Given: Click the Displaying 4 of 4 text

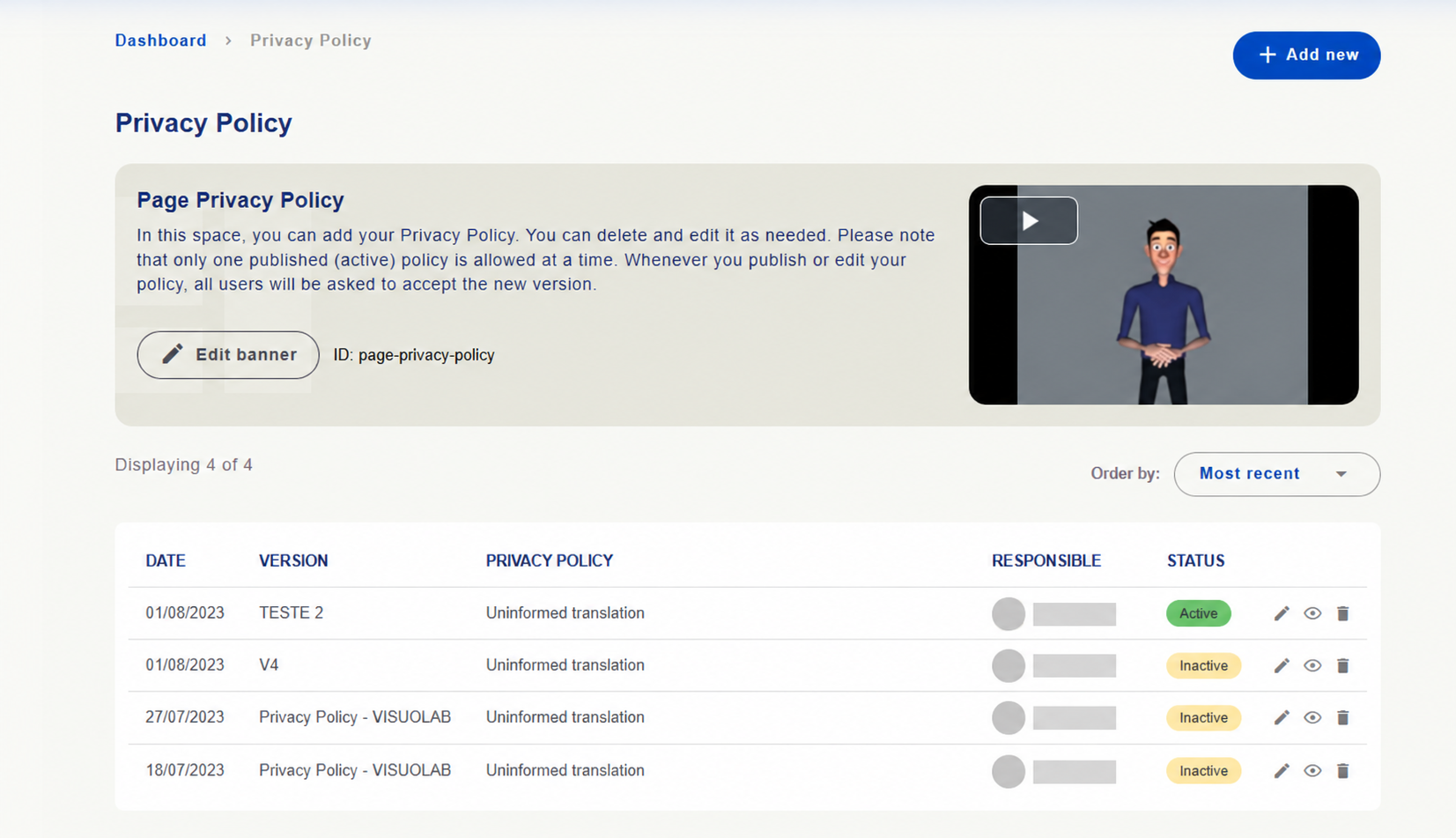Looking at the screenshot, I should coord(184,464).
